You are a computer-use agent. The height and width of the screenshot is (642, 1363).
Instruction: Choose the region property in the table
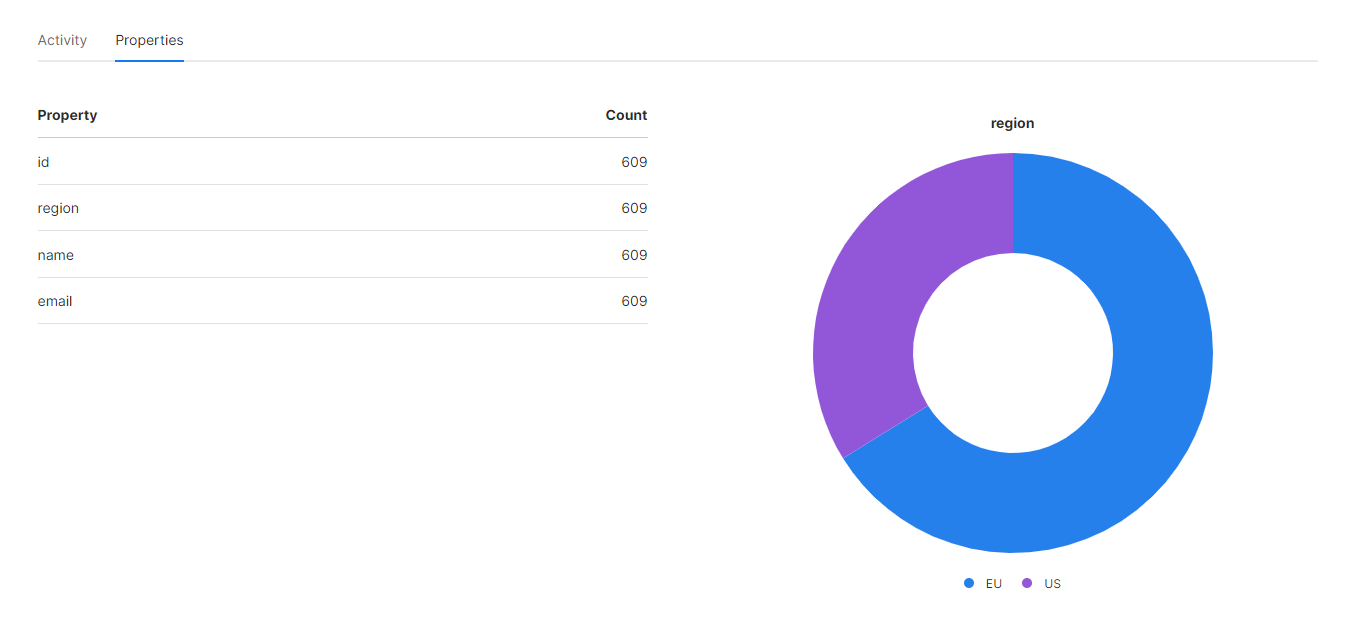(58, 208)
